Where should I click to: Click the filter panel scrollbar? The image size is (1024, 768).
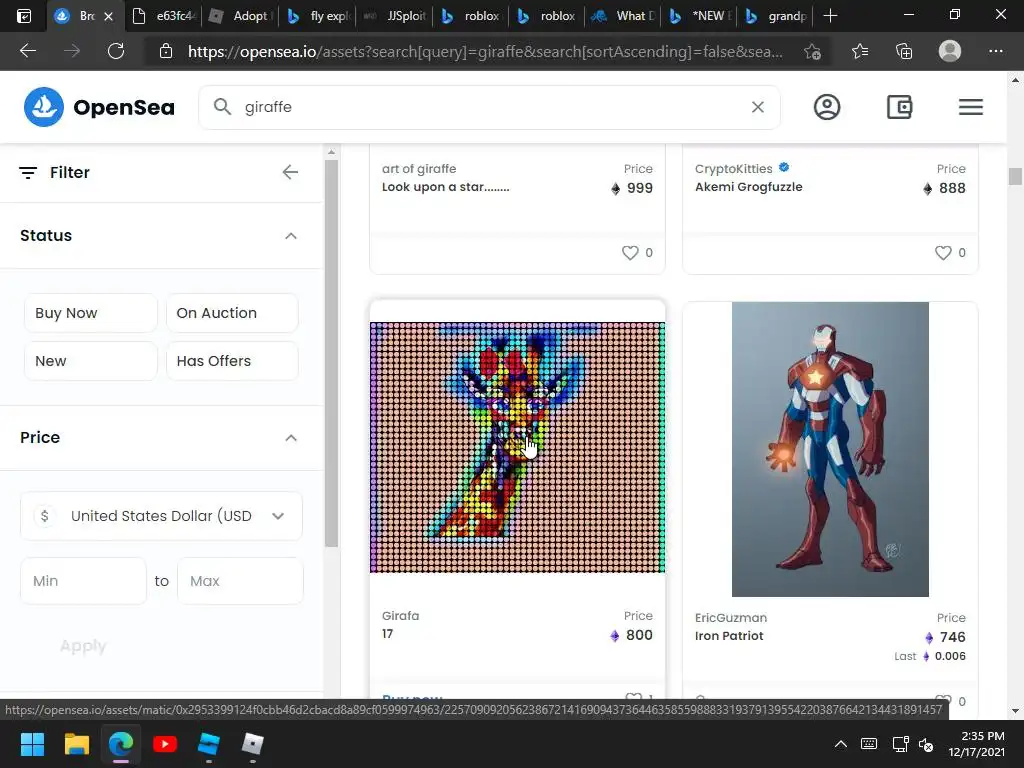click(x=331, y=353)
